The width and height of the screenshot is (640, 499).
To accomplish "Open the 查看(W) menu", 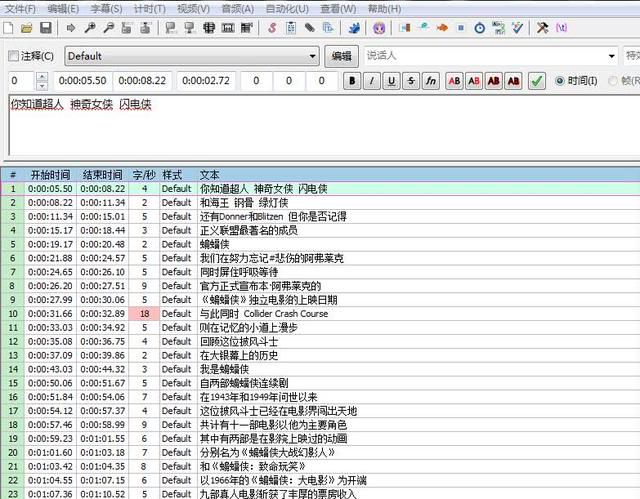I will pos(338,9).
